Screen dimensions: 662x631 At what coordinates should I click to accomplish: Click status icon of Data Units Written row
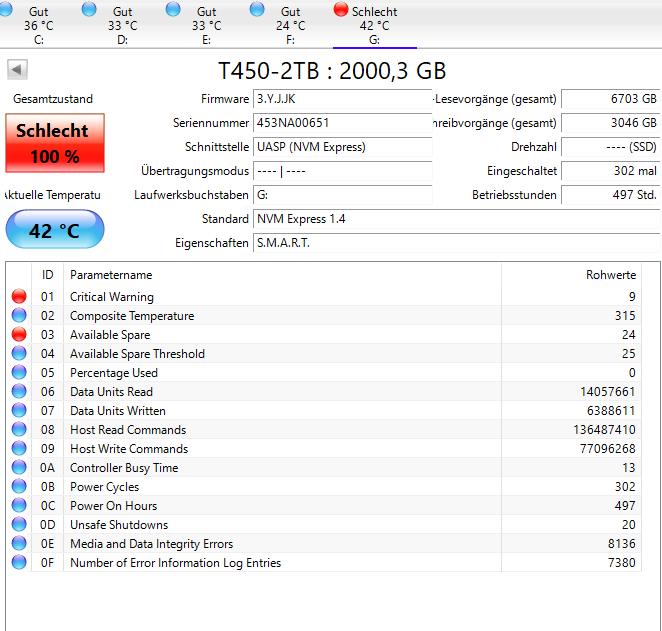pos(19,410)
